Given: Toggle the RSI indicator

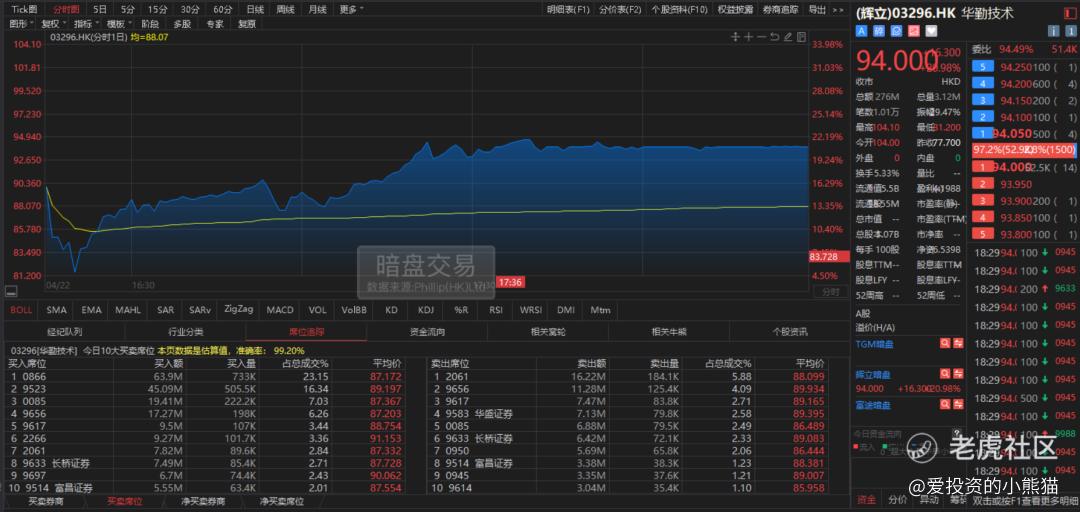Looking at the screenshot, I should point(496,310).
